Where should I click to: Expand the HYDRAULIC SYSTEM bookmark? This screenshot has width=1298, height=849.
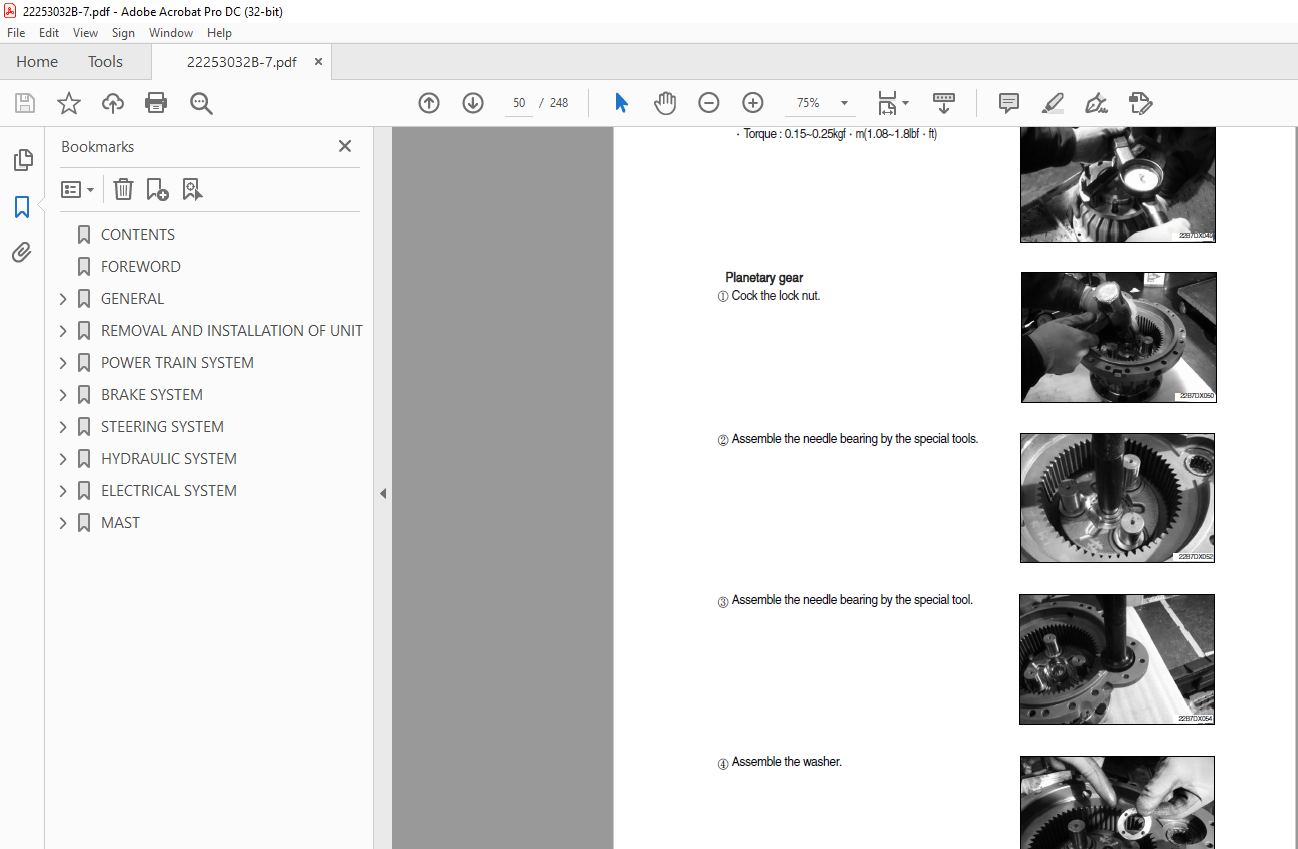pos(63,459)
